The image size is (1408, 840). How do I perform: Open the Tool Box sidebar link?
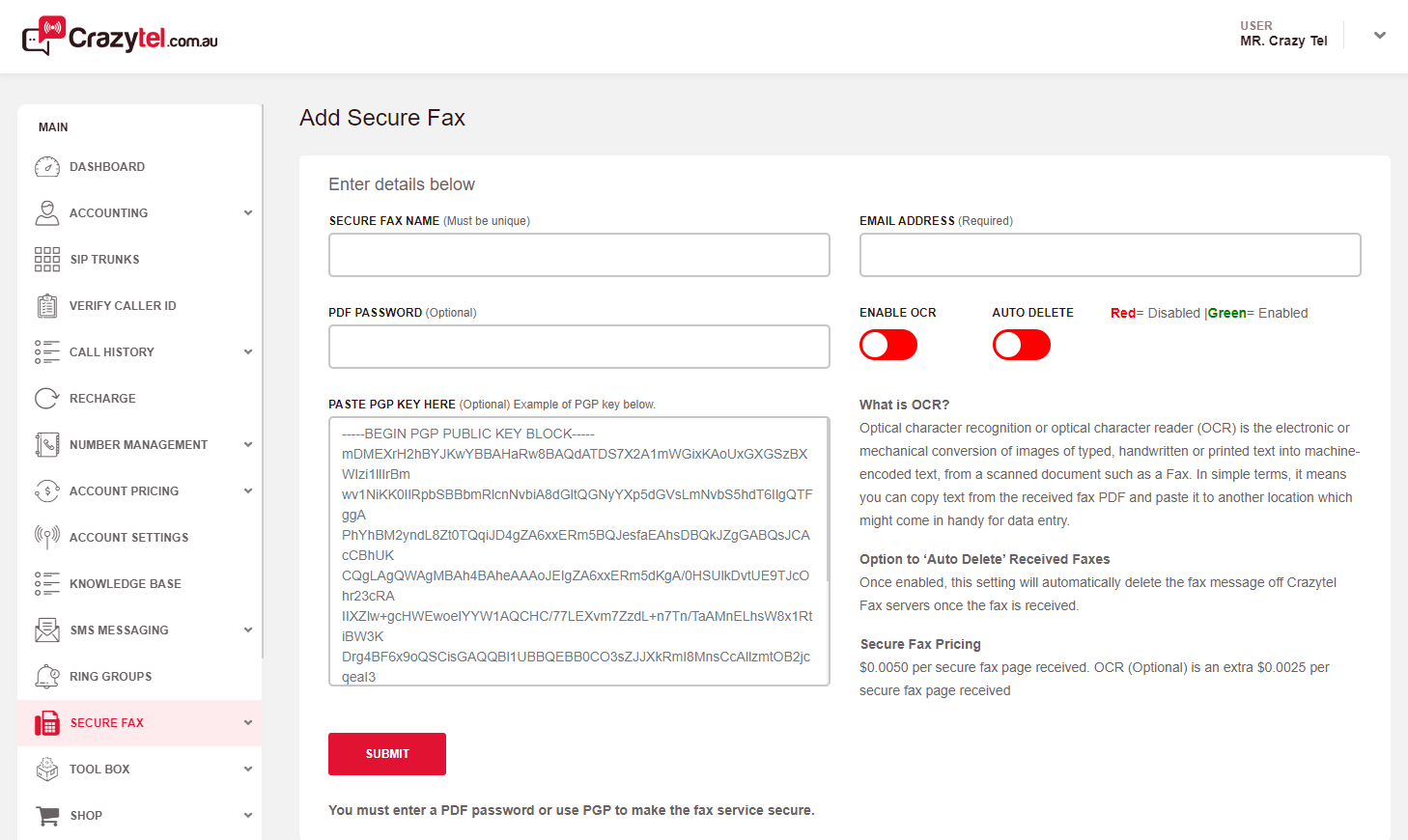coord(99,770)
